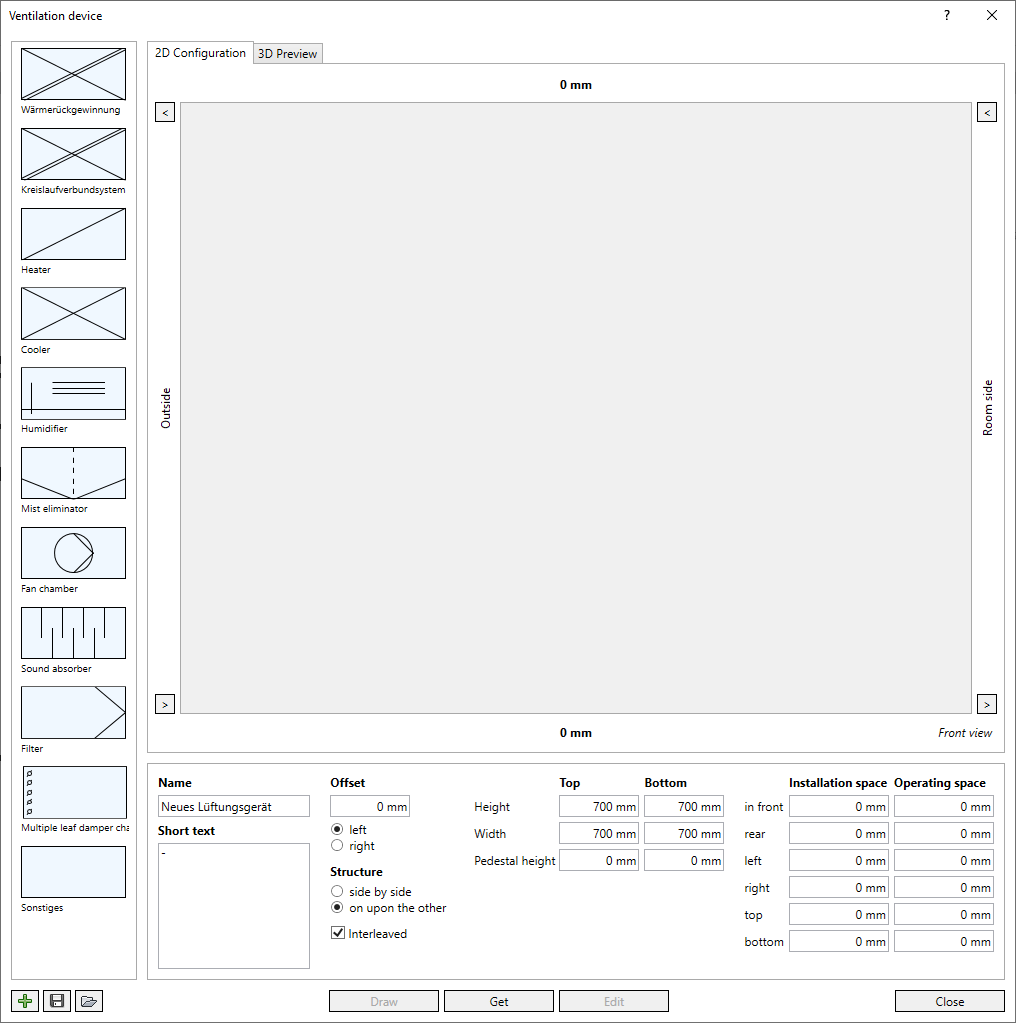Pick the Fan chamber icon
1016x1023 pixels.
point(73,553)
